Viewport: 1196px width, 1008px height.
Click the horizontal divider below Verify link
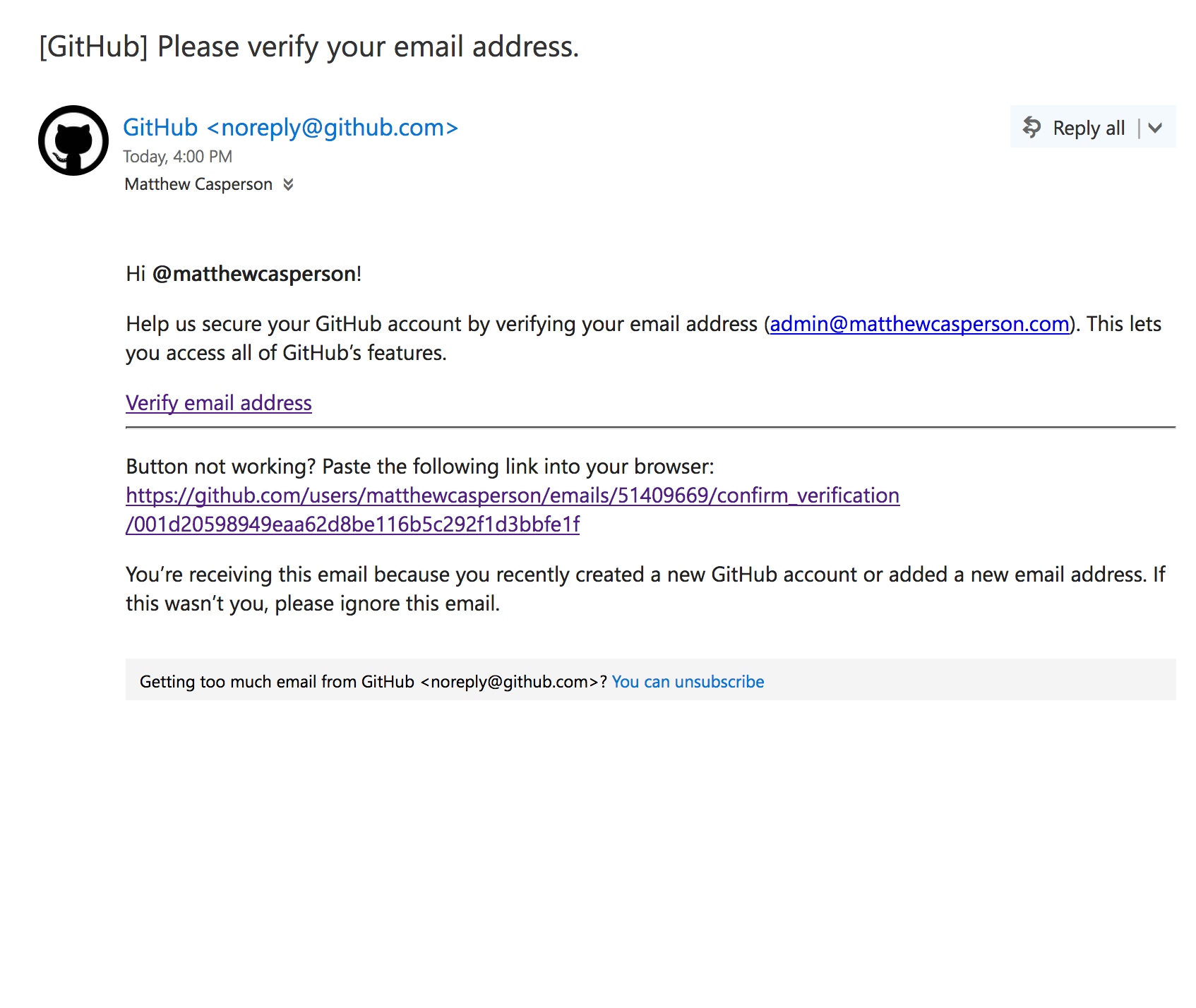click(x=650, y=427)
